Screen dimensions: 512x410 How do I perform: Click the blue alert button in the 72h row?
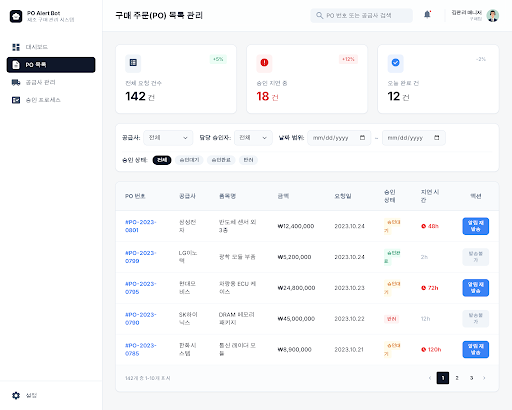(476, 288)
